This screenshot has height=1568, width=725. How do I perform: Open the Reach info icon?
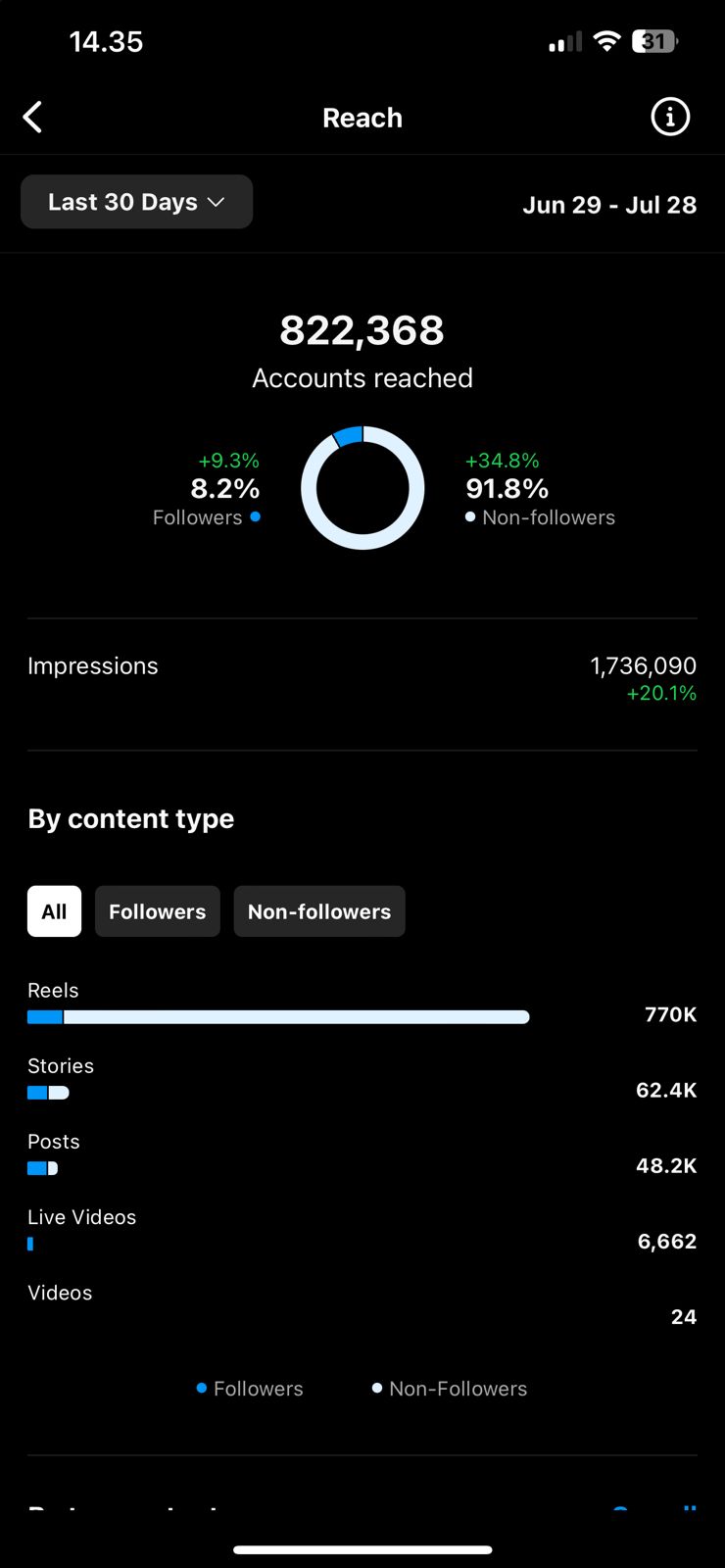(670, 118)
